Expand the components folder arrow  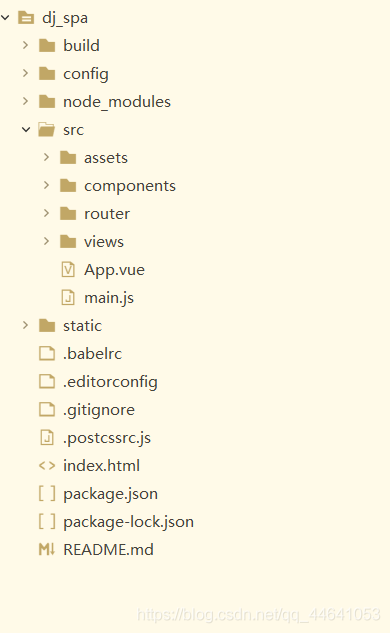[46, 185]
